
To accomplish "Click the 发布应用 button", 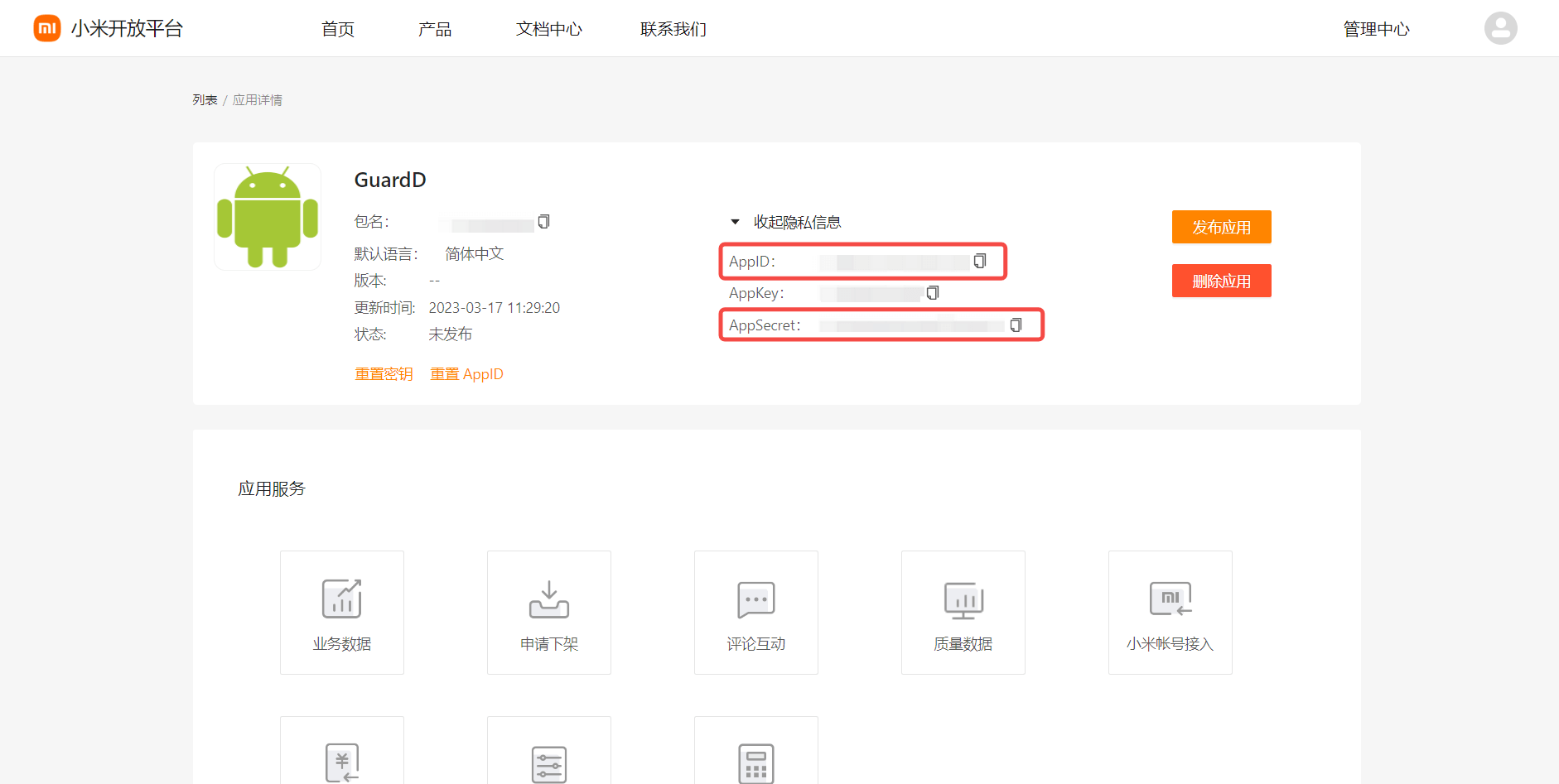I will (x=1221, y=227).
